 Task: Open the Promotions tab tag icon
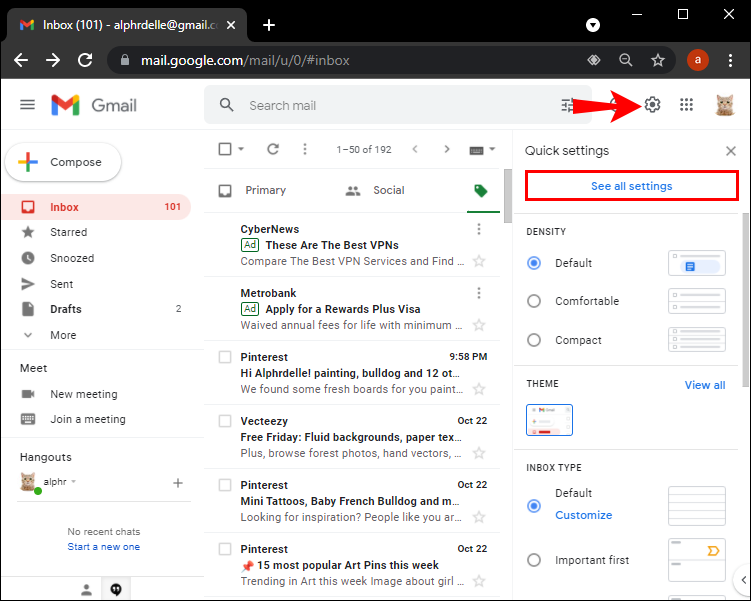[480, 191]
